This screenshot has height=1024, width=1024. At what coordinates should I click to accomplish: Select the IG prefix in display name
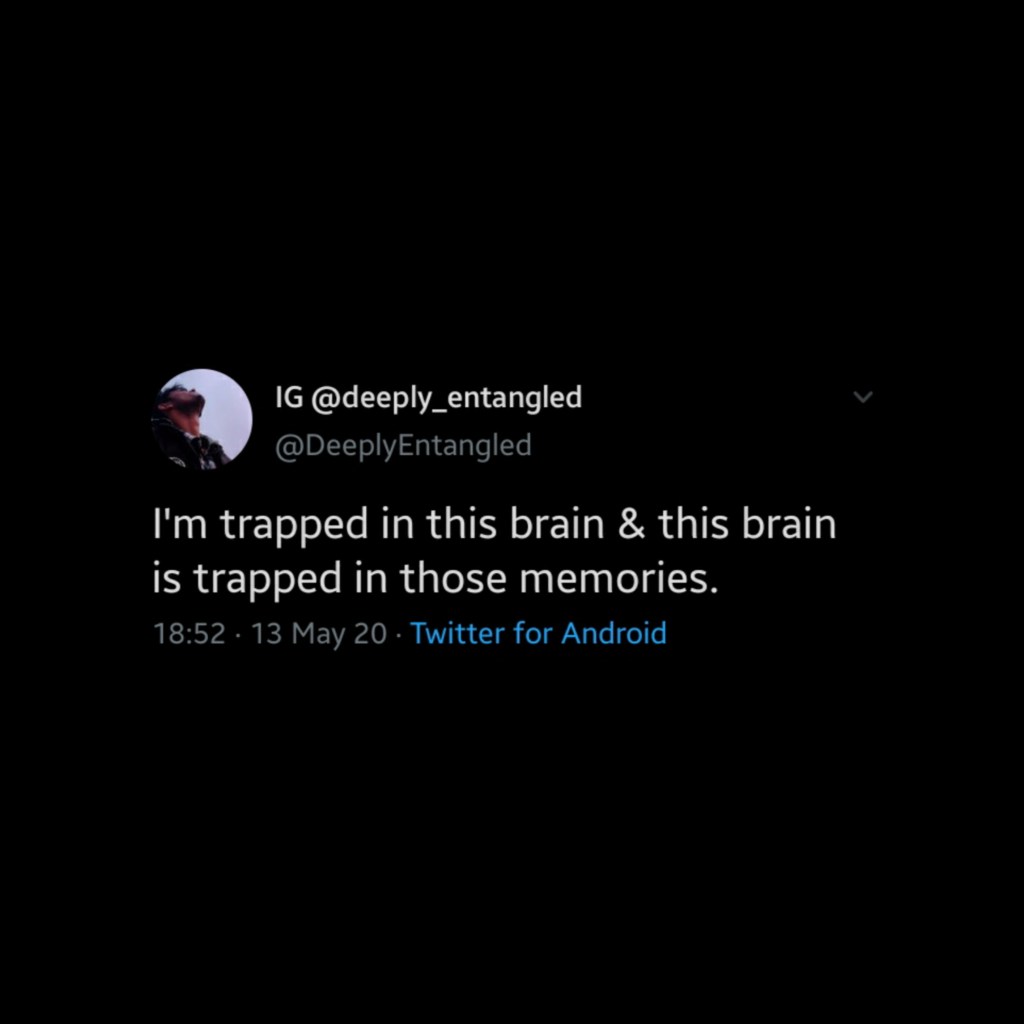pos(289,396)
